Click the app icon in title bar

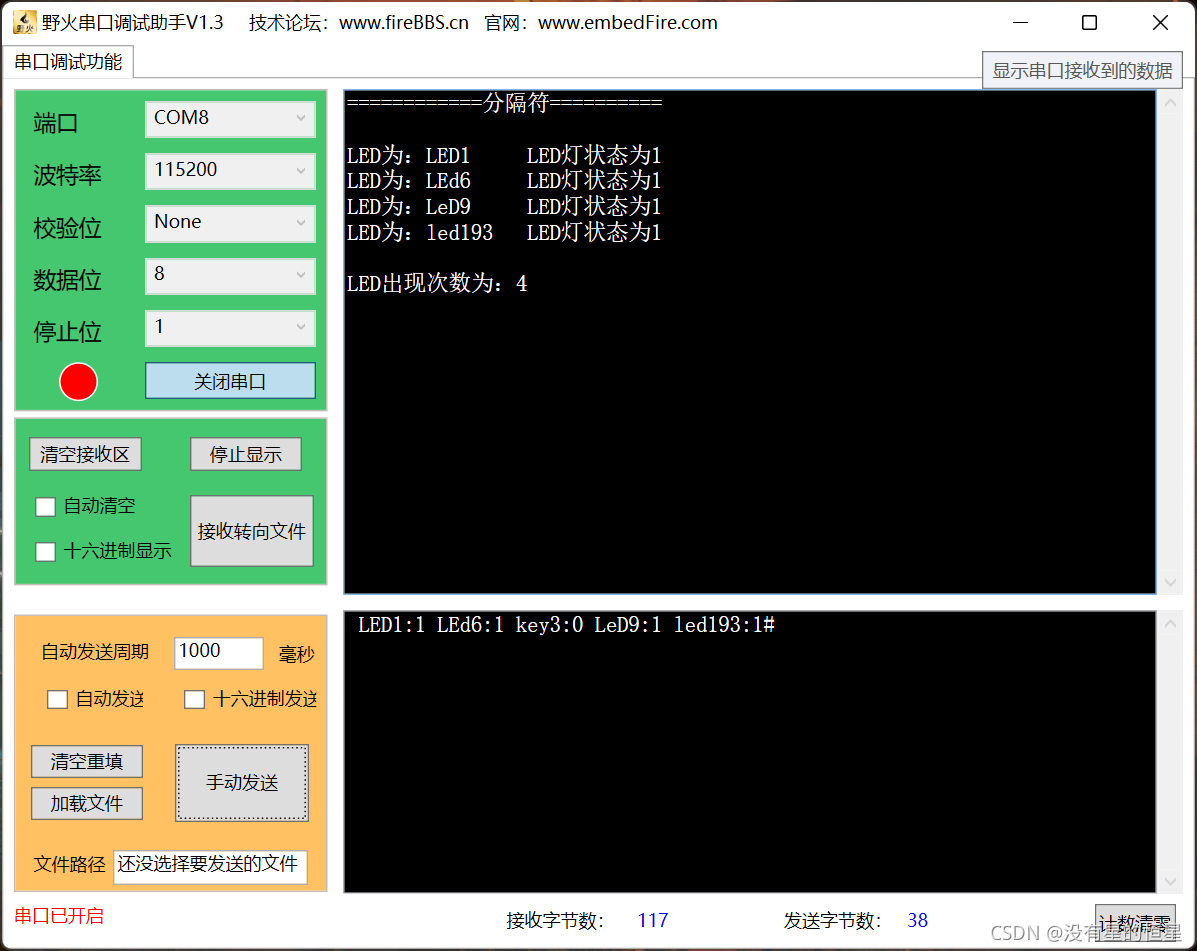click(x=24, y=22)
